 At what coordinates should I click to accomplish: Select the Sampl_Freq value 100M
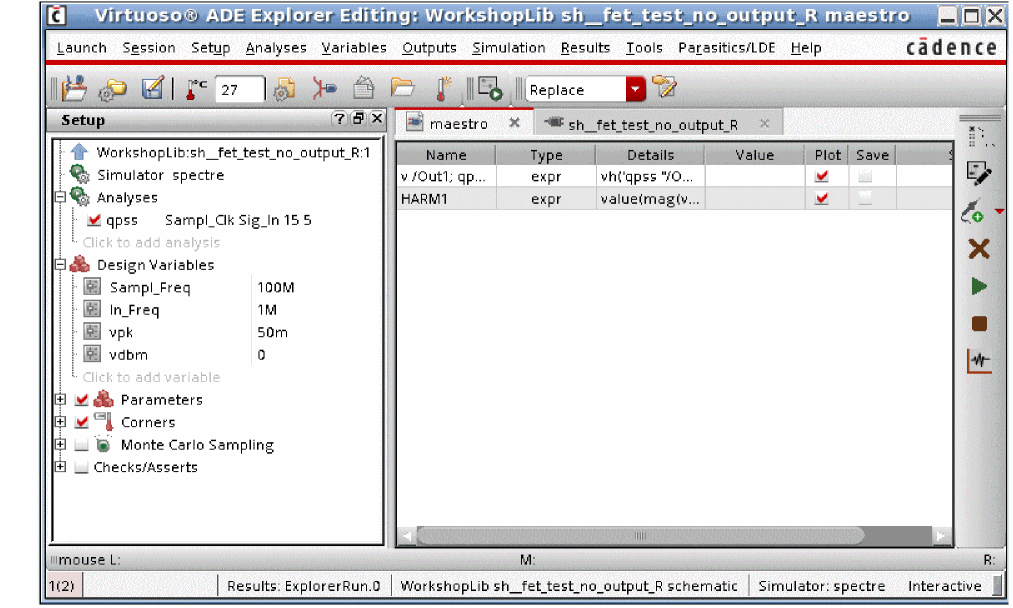pos(276,287)
